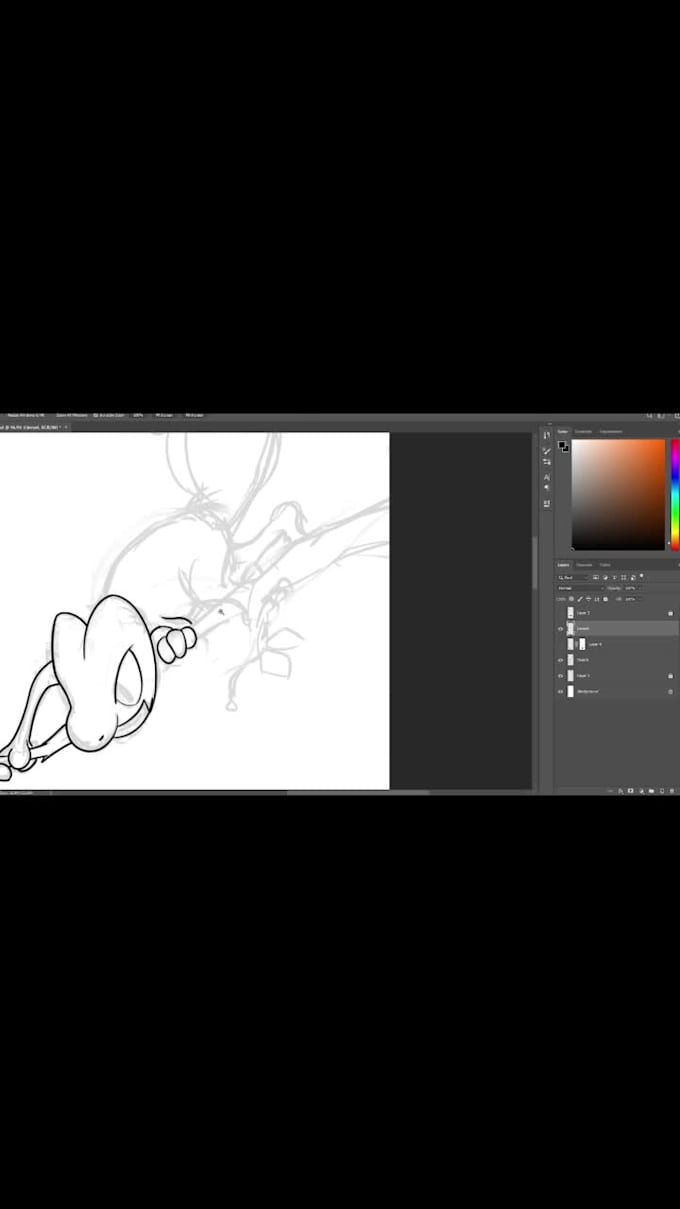This screenshot has height=1209, width=680.
Task: Hide the Sketch layer
Action: pyautogui.click(x=560, y=660)
